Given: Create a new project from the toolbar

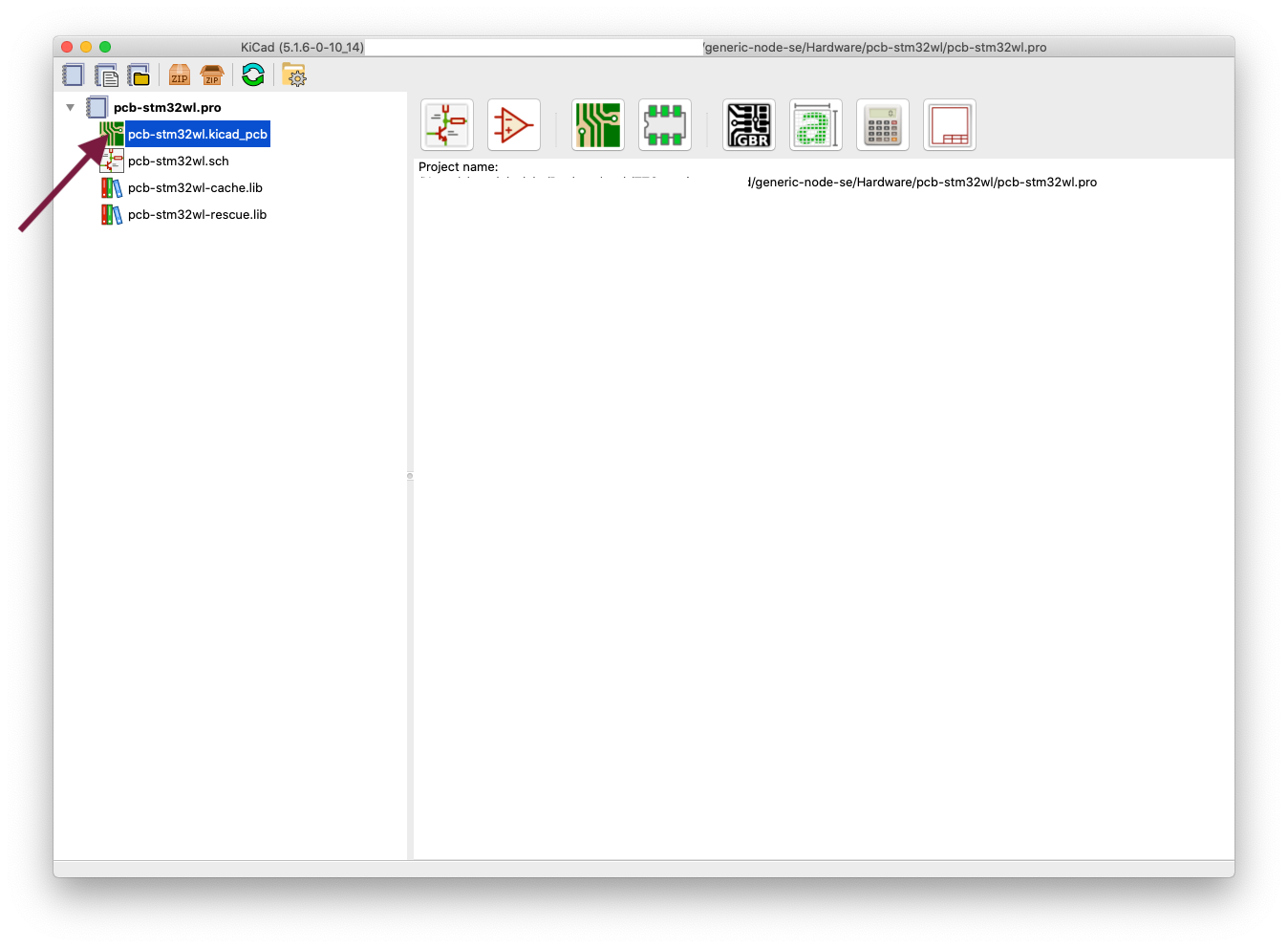Looking at the screenshot, I should pyautogui.click(x=74, y=75).
